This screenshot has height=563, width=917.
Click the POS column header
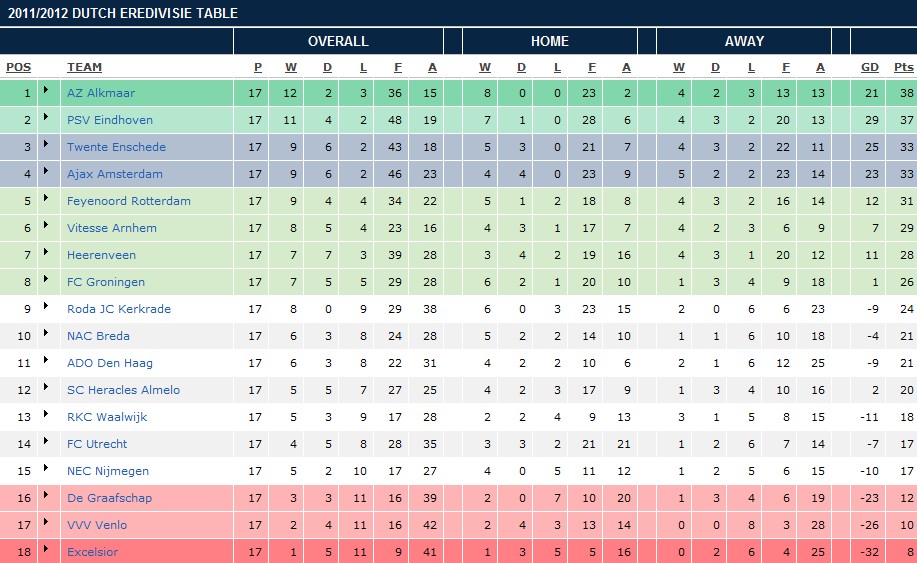coord(18,67)
